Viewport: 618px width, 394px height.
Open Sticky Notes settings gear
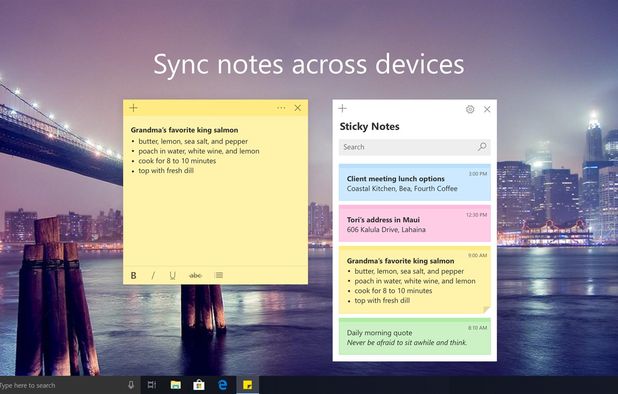(470, 109)
